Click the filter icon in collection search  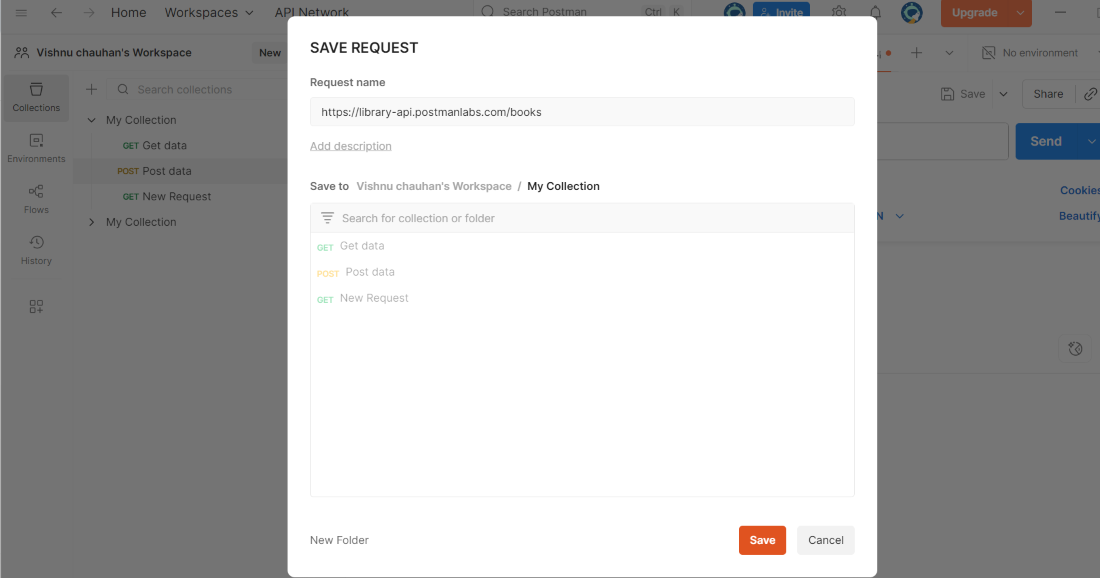(x=327, y=218)
